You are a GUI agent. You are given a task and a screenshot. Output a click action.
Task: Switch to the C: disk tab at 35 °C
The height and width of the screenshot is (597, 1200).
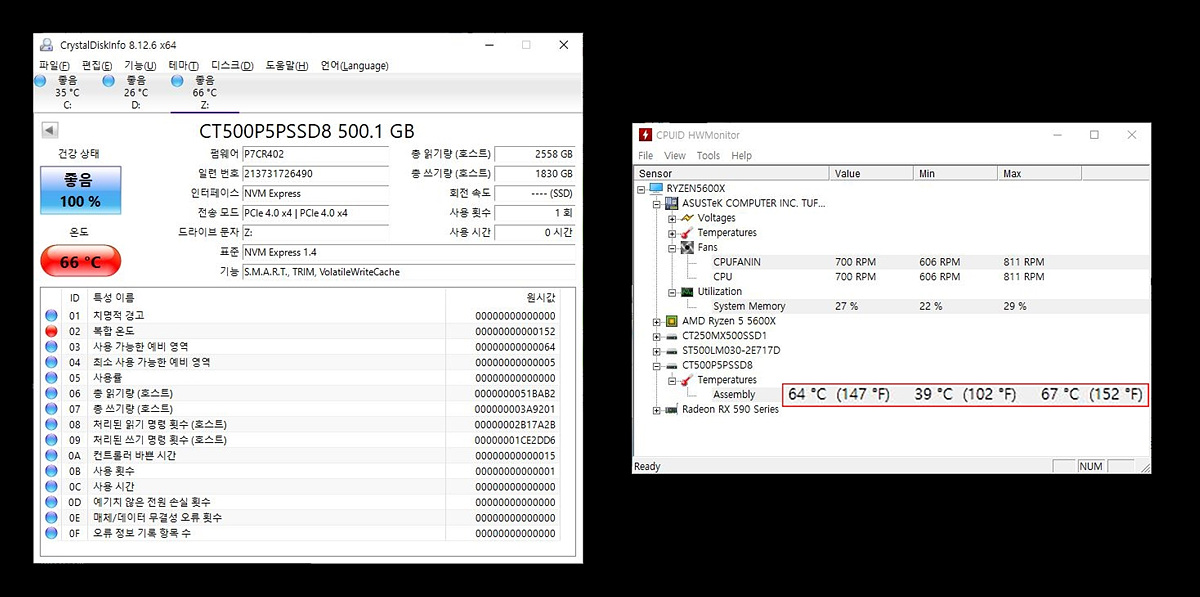pos(67,92)
